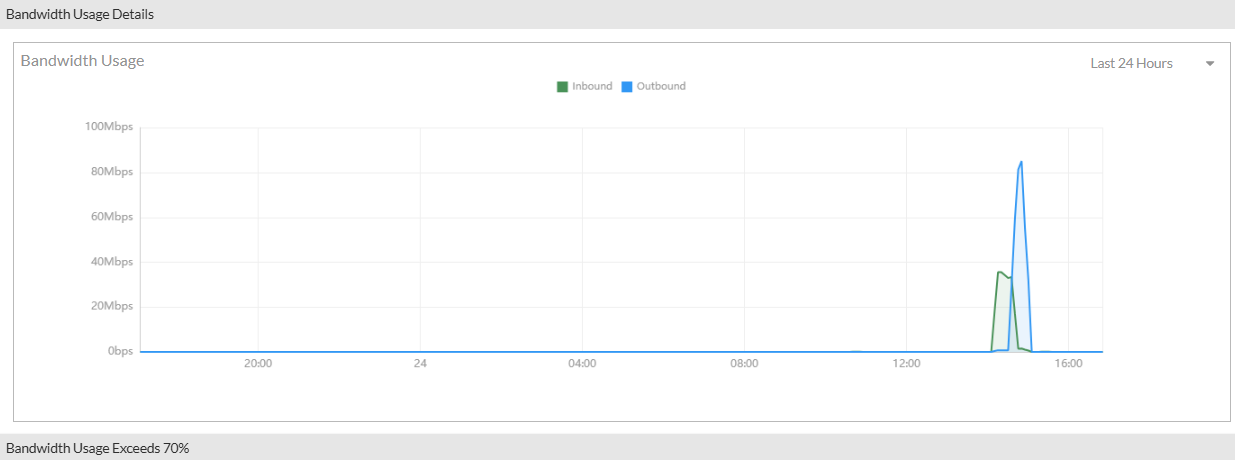The height and width of the screenshot is (460, 1235).
Task: Click the 08:00 x-axis time label
Action: click(x=744, y=364)
